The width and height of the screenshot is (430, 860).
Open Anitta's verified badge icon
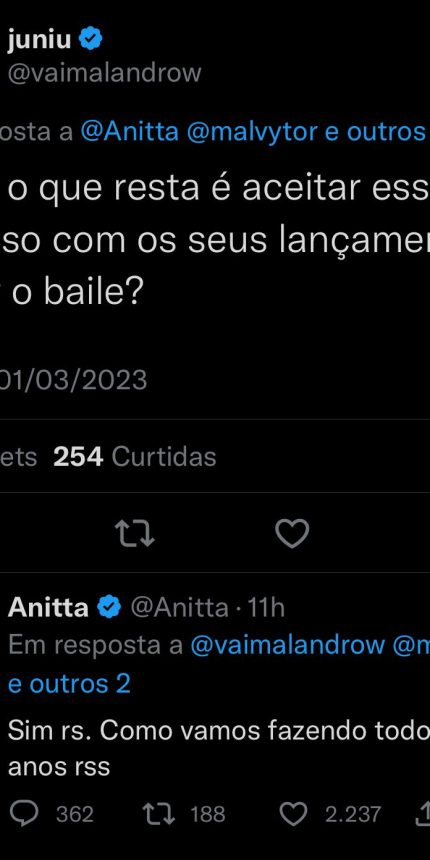point(109,607)
